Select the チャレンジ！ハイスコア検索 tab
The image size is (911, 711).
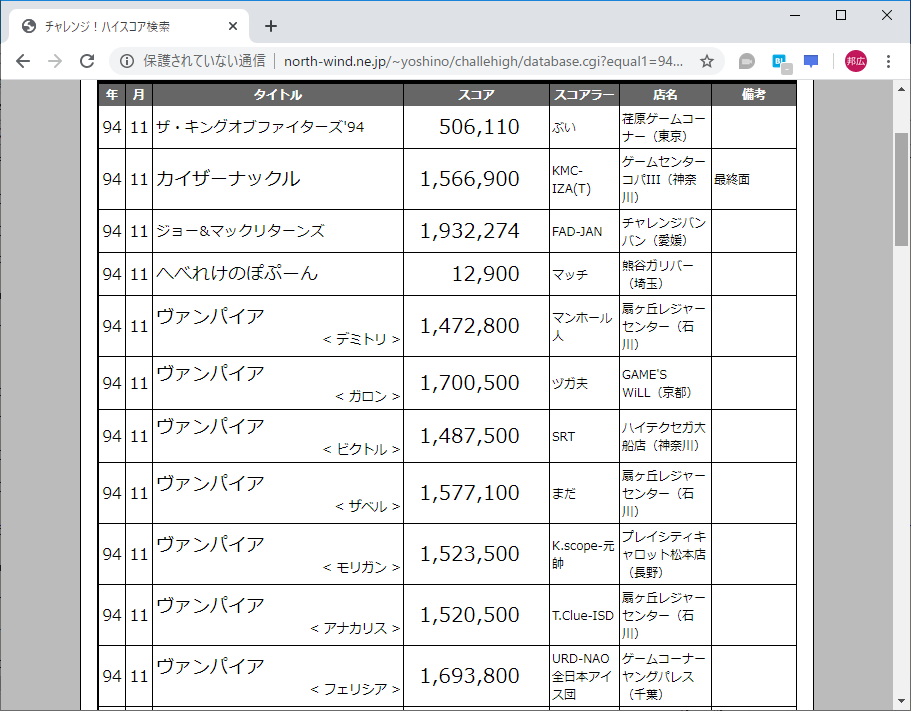120,26
